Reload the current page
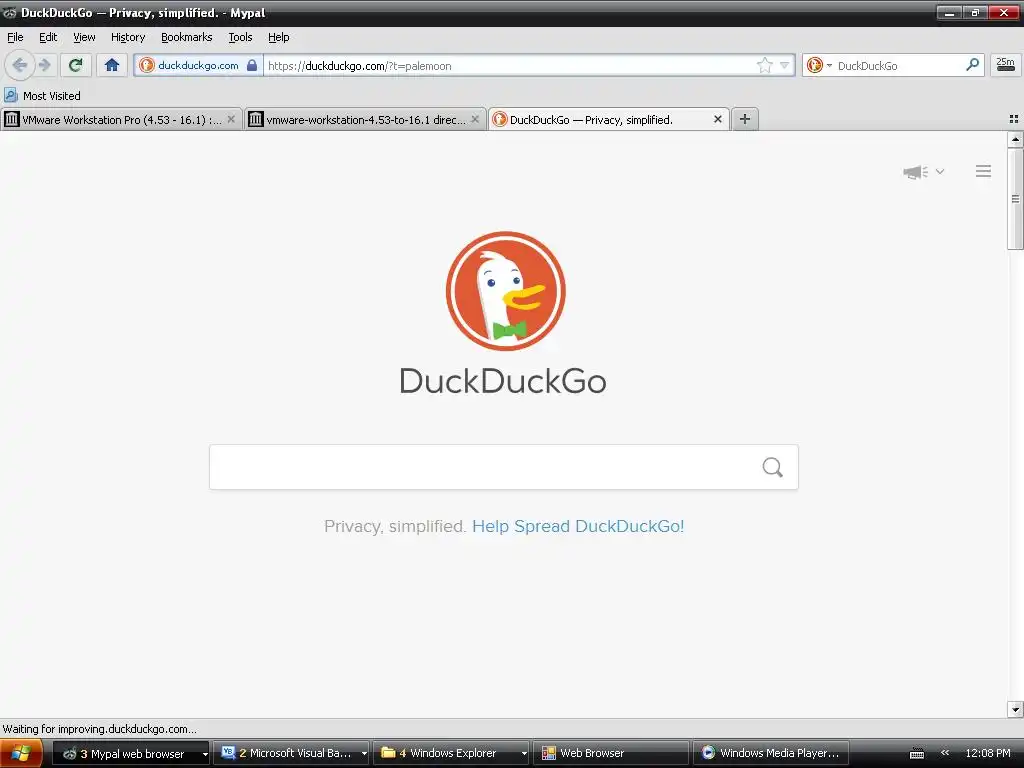The width and height of the screenshot is (1024, 768). (x=76, y=65)
